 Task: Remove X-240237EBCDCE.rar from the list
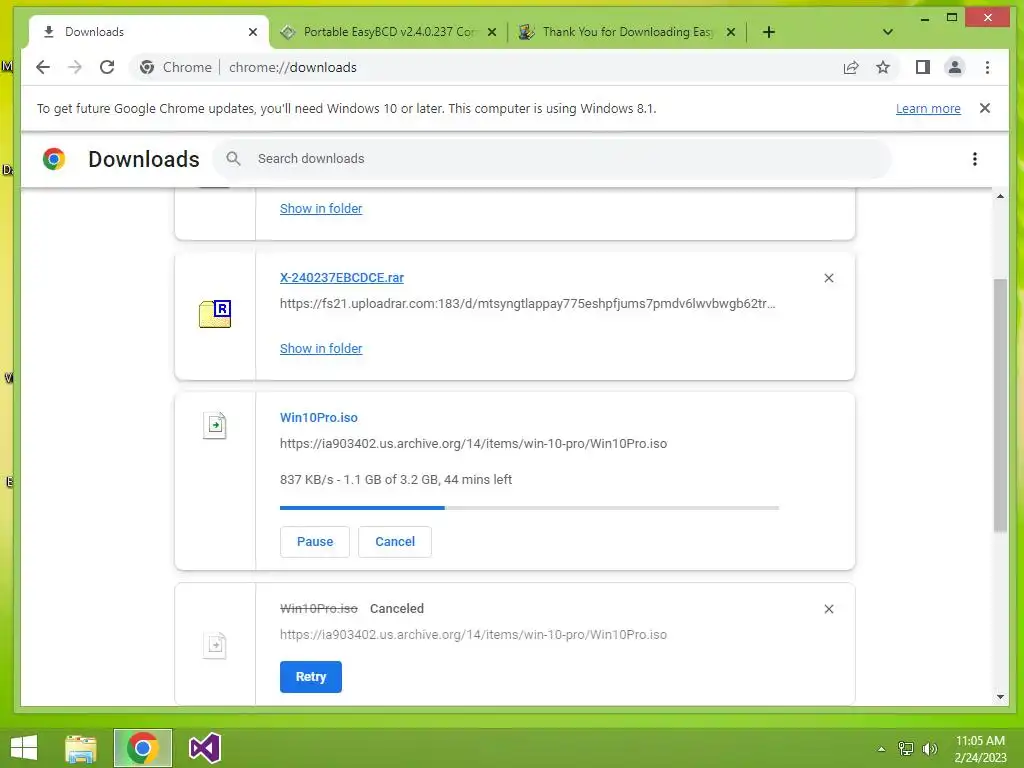[829, 278]
